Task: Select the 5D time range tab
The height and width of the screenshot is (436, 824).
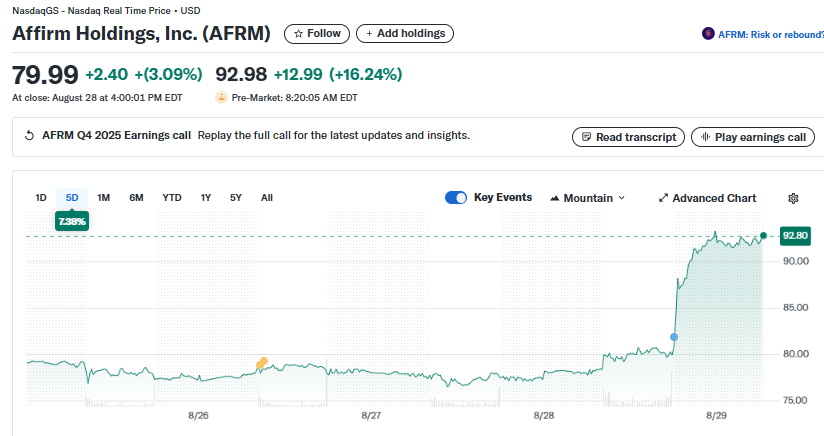Action: 72,198
